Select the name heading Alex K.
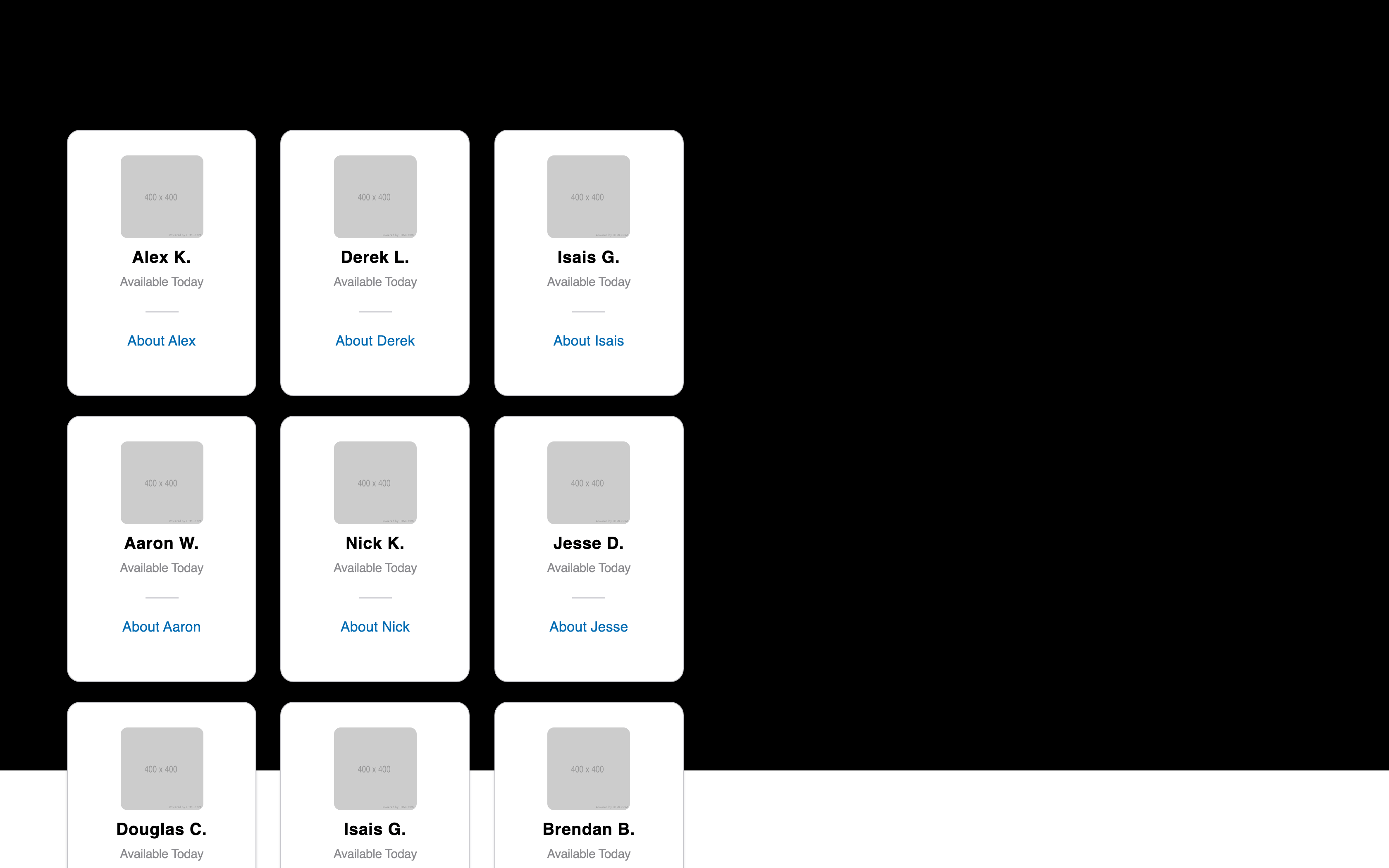 tap(161, 257)
